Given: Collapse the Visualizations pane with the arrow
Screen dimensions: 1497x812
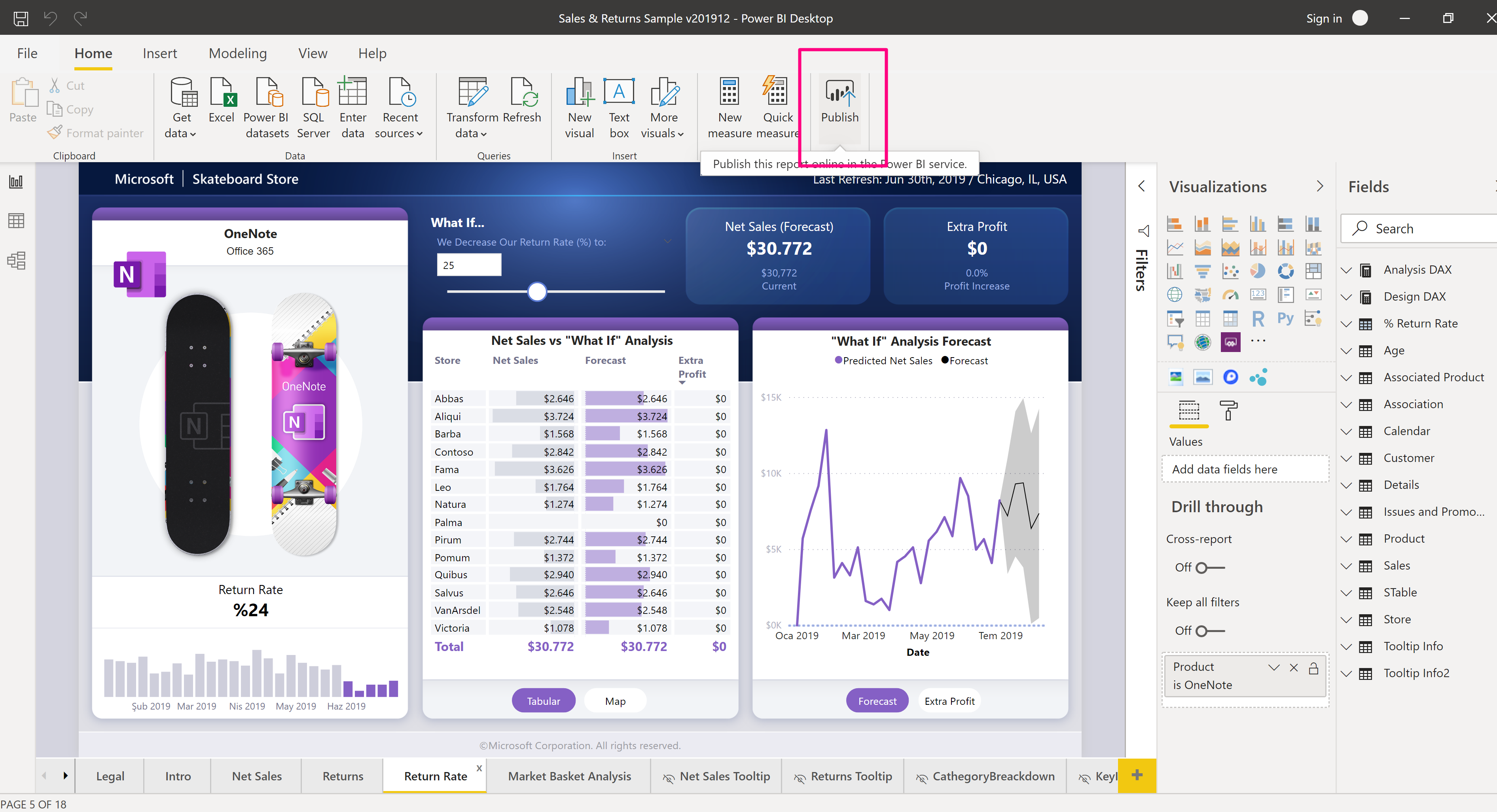Looking at the screenshot, I should pyautogui.click(x=1319, y=186).
